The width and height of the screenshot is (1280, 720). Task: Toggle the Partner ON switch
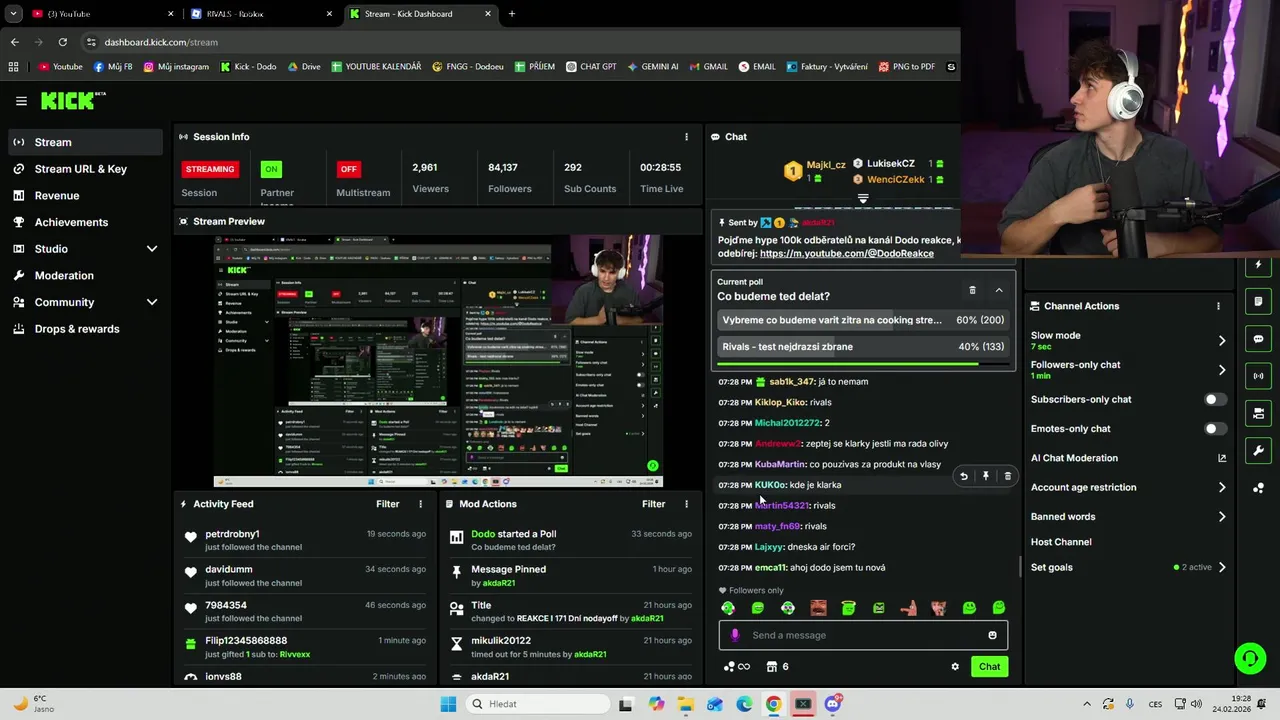(x=271, y=169)
